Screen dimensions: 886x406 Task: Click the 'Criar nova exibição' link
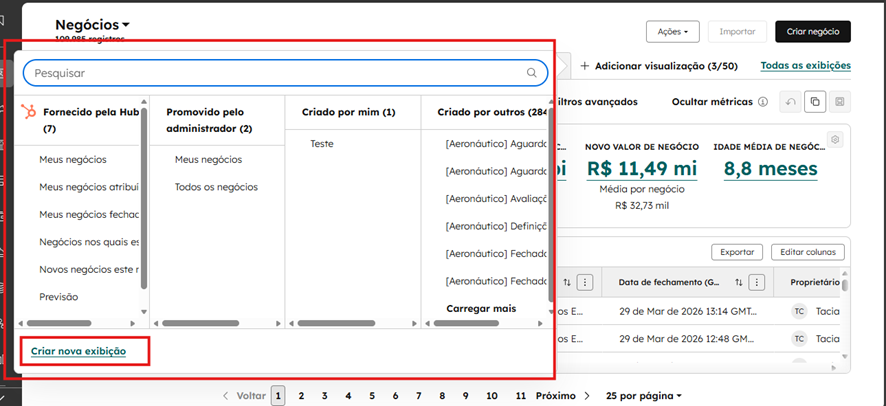[78, 351]
